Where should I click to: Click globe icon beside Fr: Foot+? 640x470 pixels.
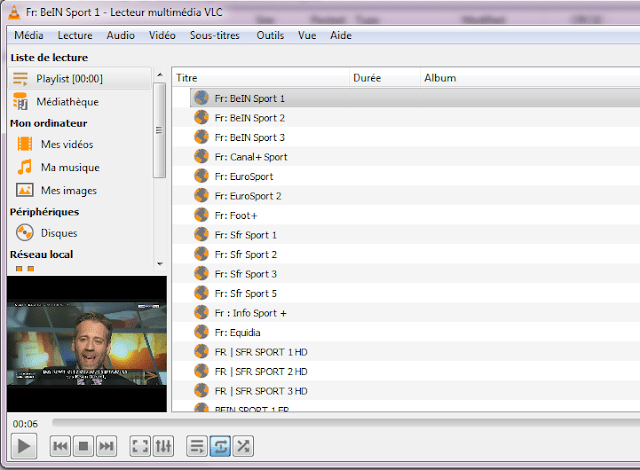tap(201, 215)
